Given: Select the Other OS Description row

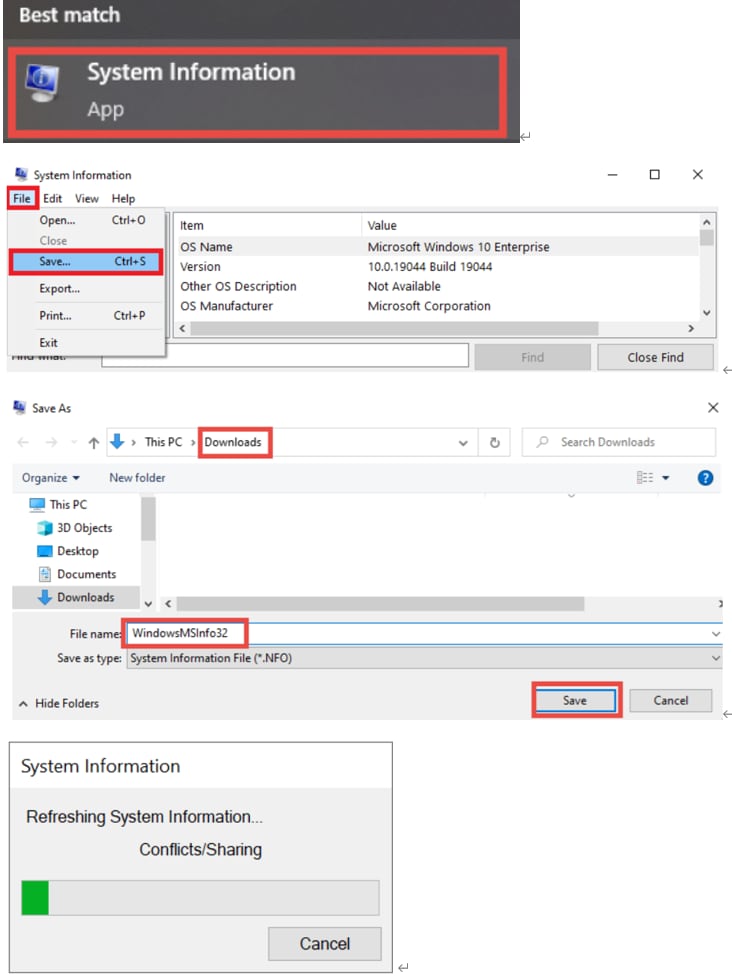Looking at the screenshot, I should pos(439,286).
